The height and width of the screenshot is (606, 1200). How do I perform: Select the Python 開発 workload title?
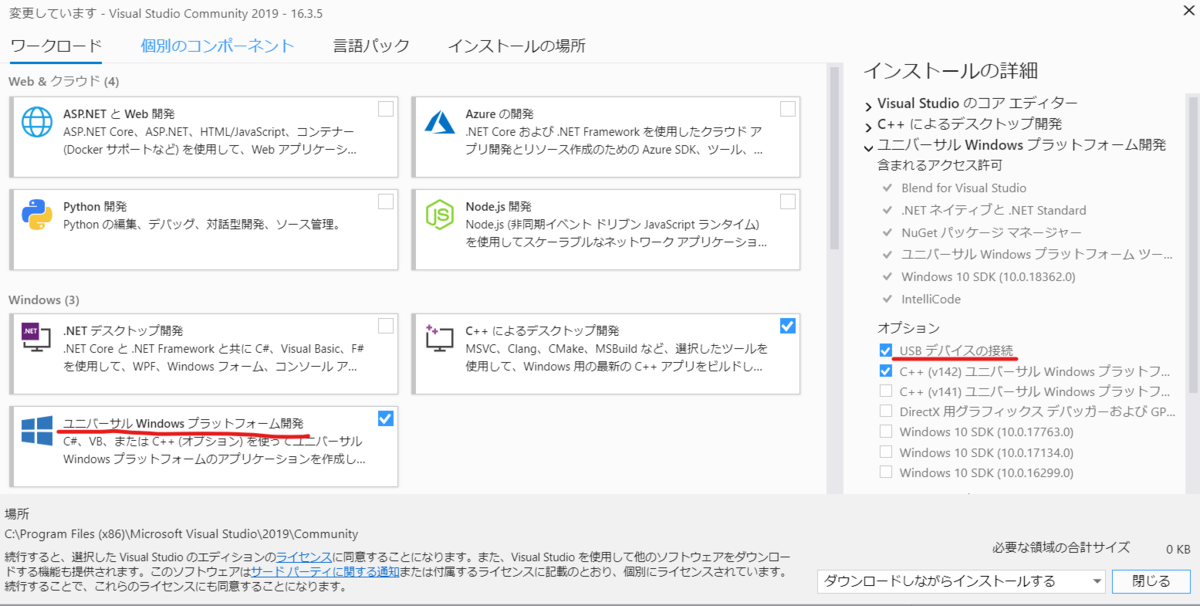tap(95, 206)
